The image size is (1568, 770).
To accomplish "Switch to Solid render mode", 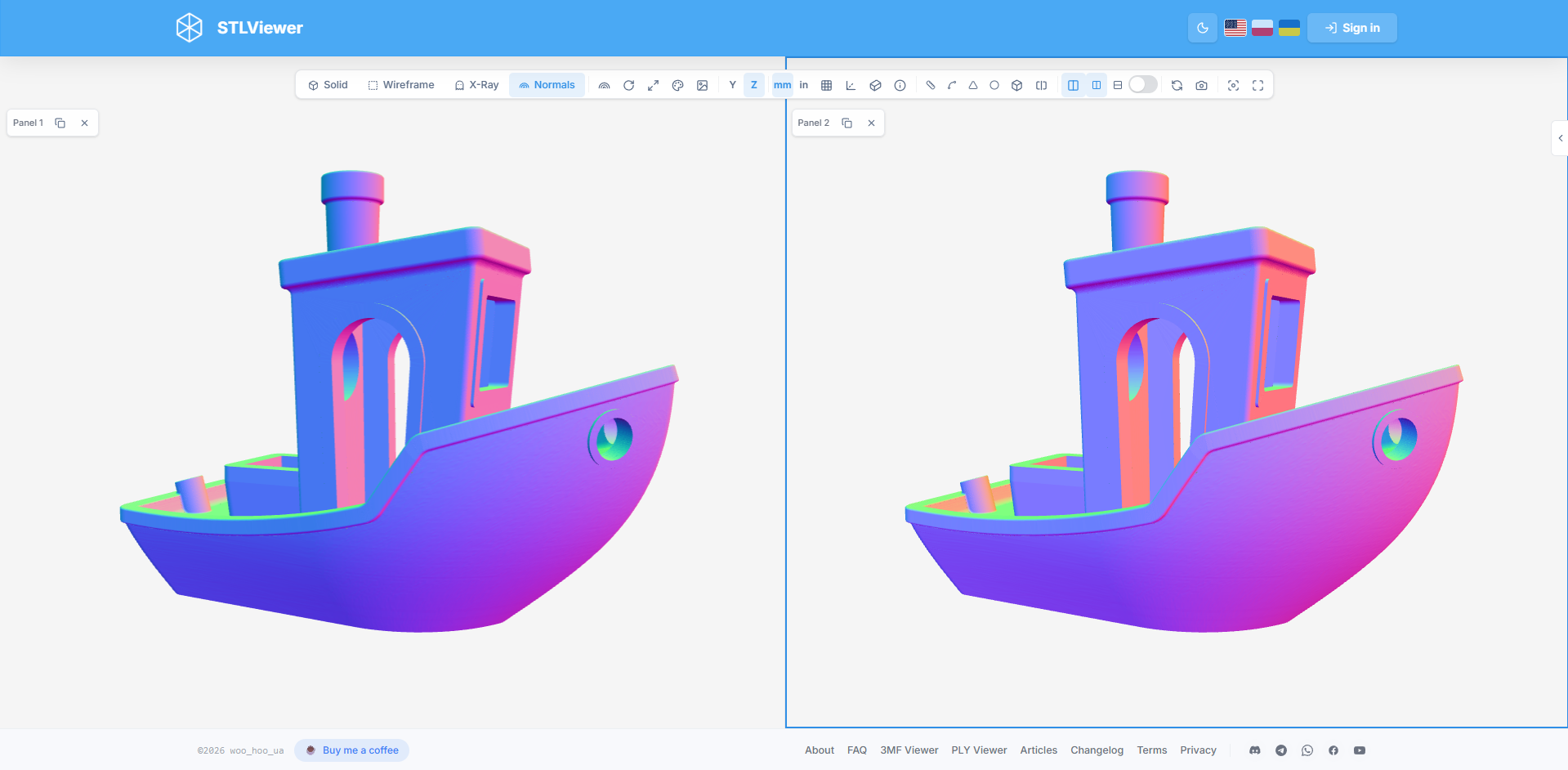I will pyautogui.click(x=328, y=85).
